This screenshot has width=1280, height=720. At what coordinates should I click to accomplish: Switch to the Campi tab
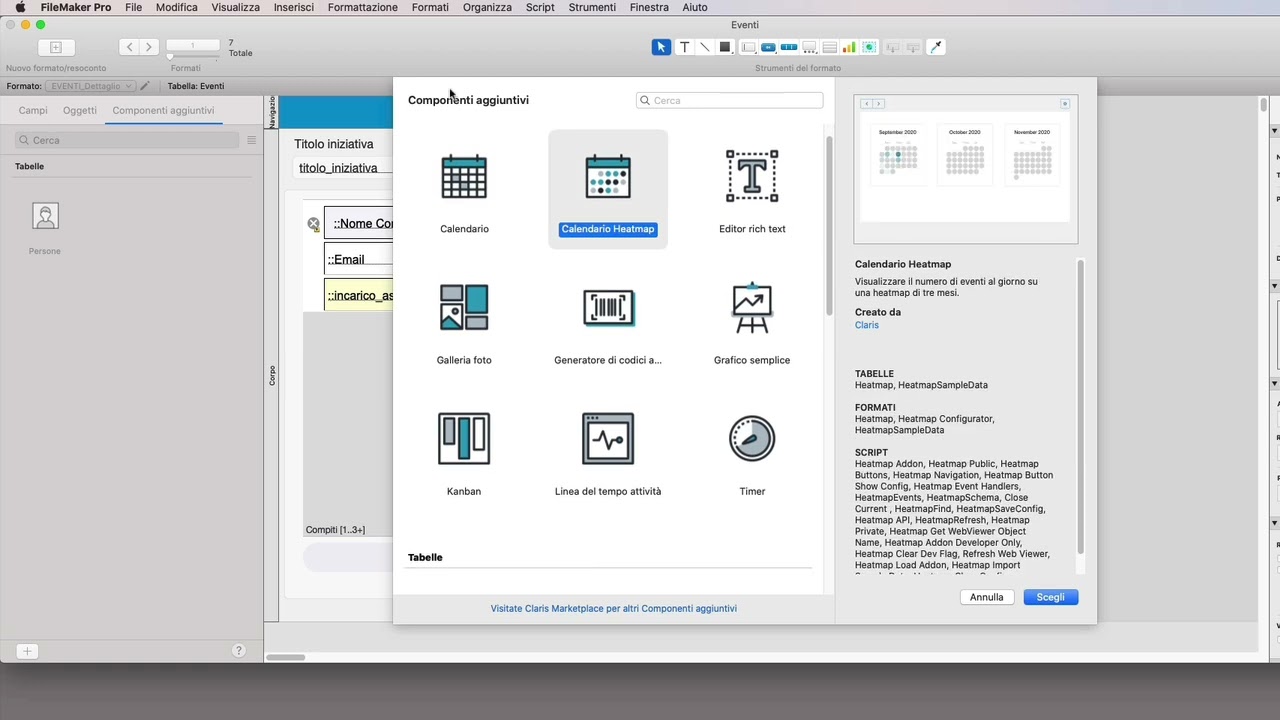(x=33, y=110)
